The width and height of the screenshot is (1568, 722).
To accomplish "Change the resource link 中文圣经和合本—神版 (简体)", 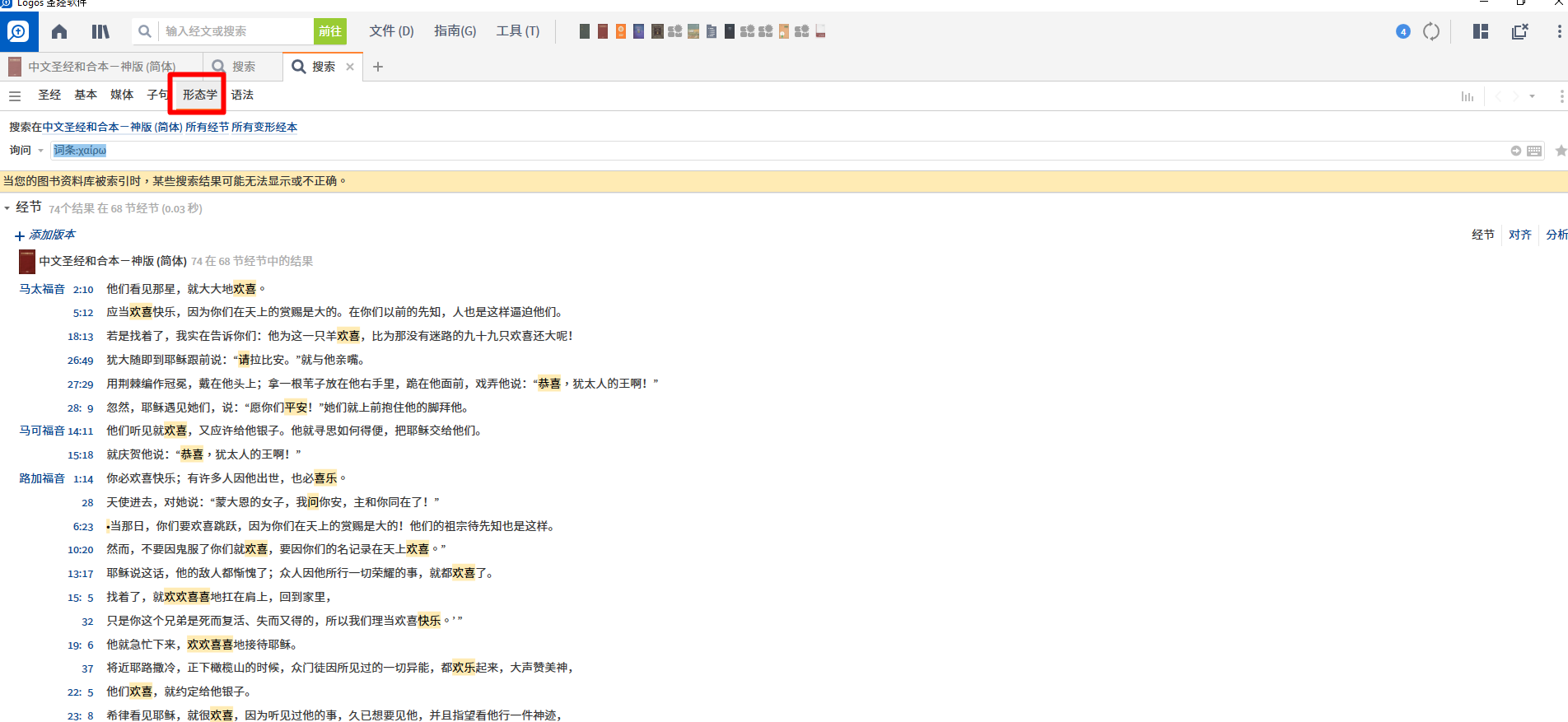I will click(113, 127).
